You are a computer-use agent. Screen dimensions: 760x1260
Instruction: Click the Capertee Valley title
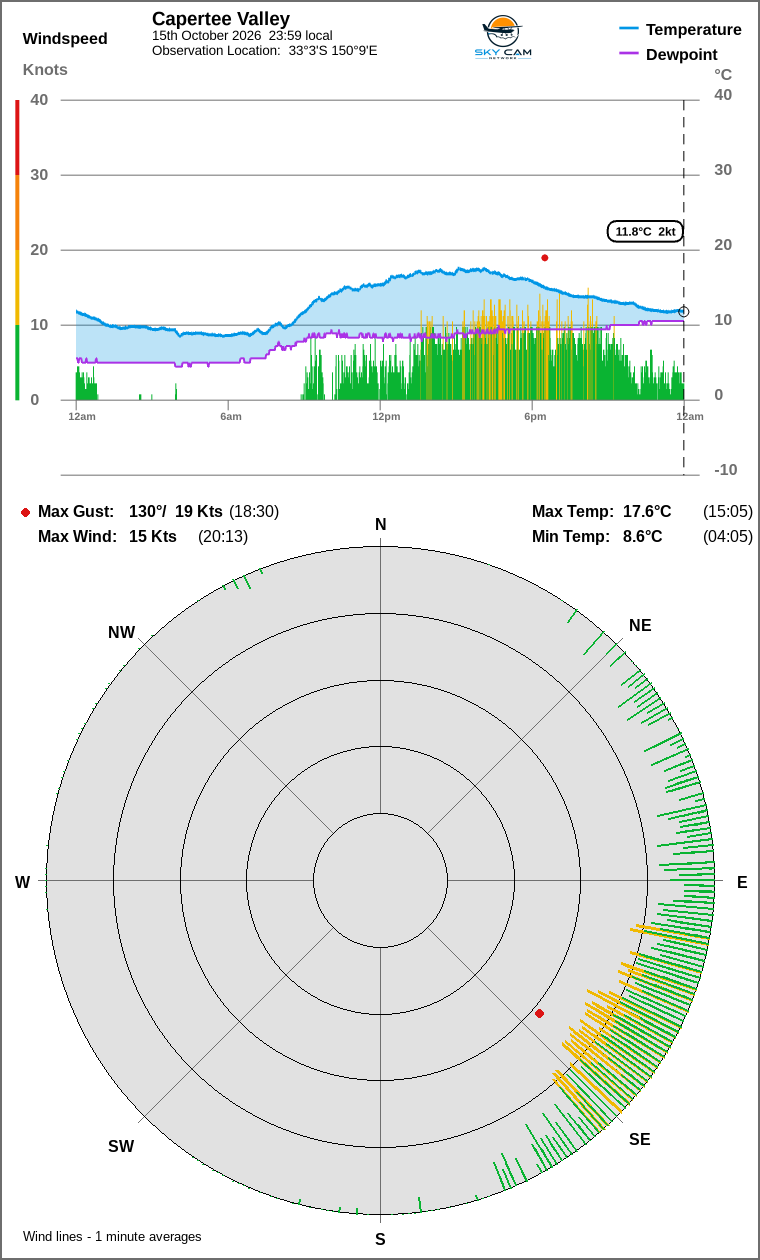[221, 19]
